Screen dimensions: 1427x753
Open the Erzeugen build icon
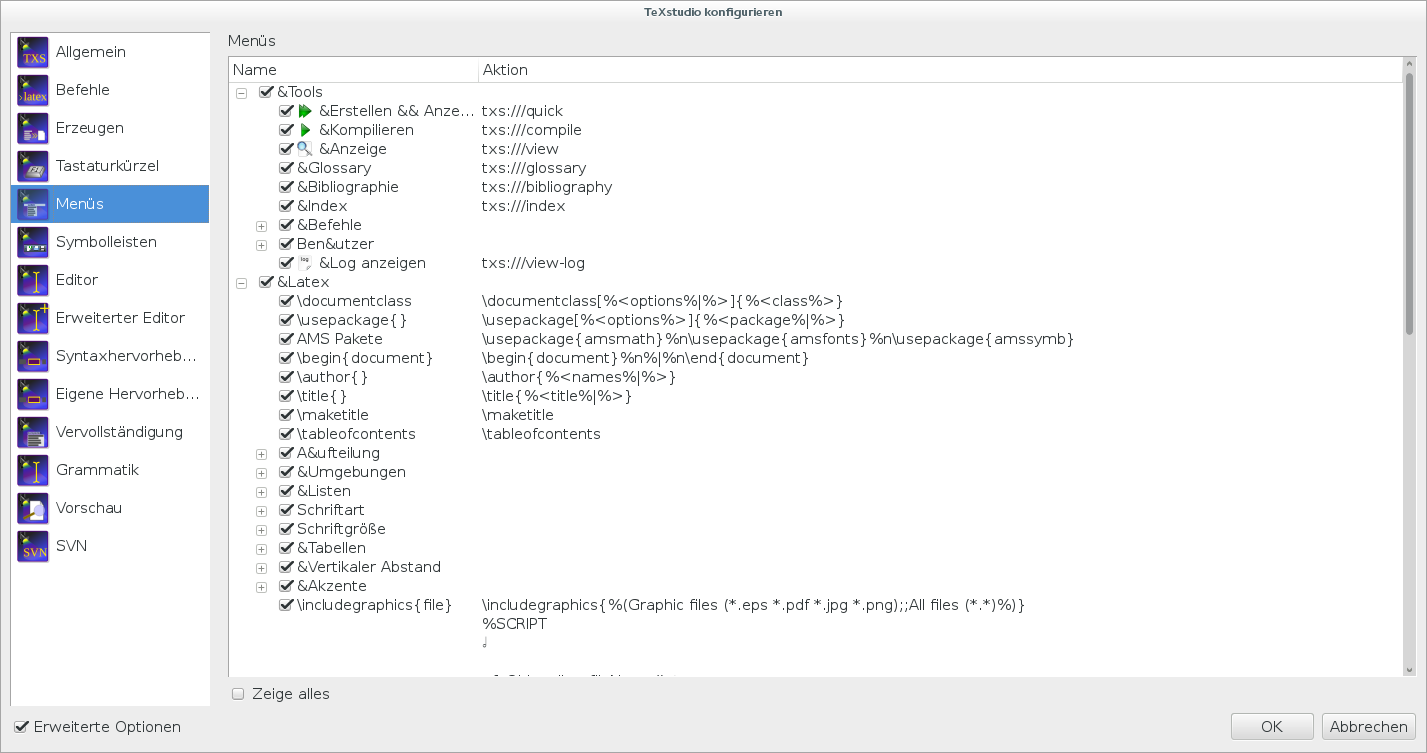[33, 128]
